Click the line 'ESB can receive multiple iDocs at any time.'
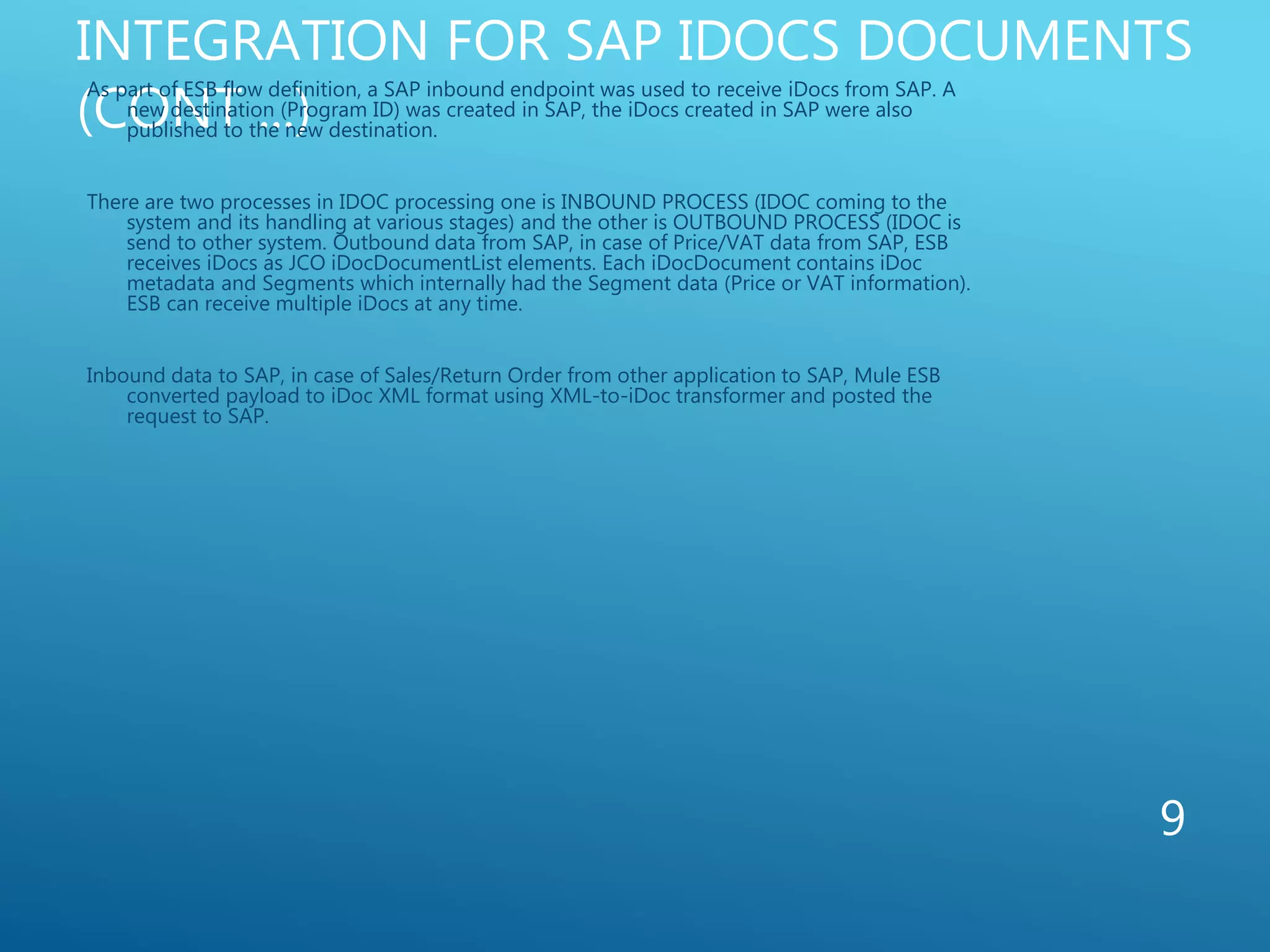The width and height of the screenshot is (1270, 952). [x=324, y=304]
